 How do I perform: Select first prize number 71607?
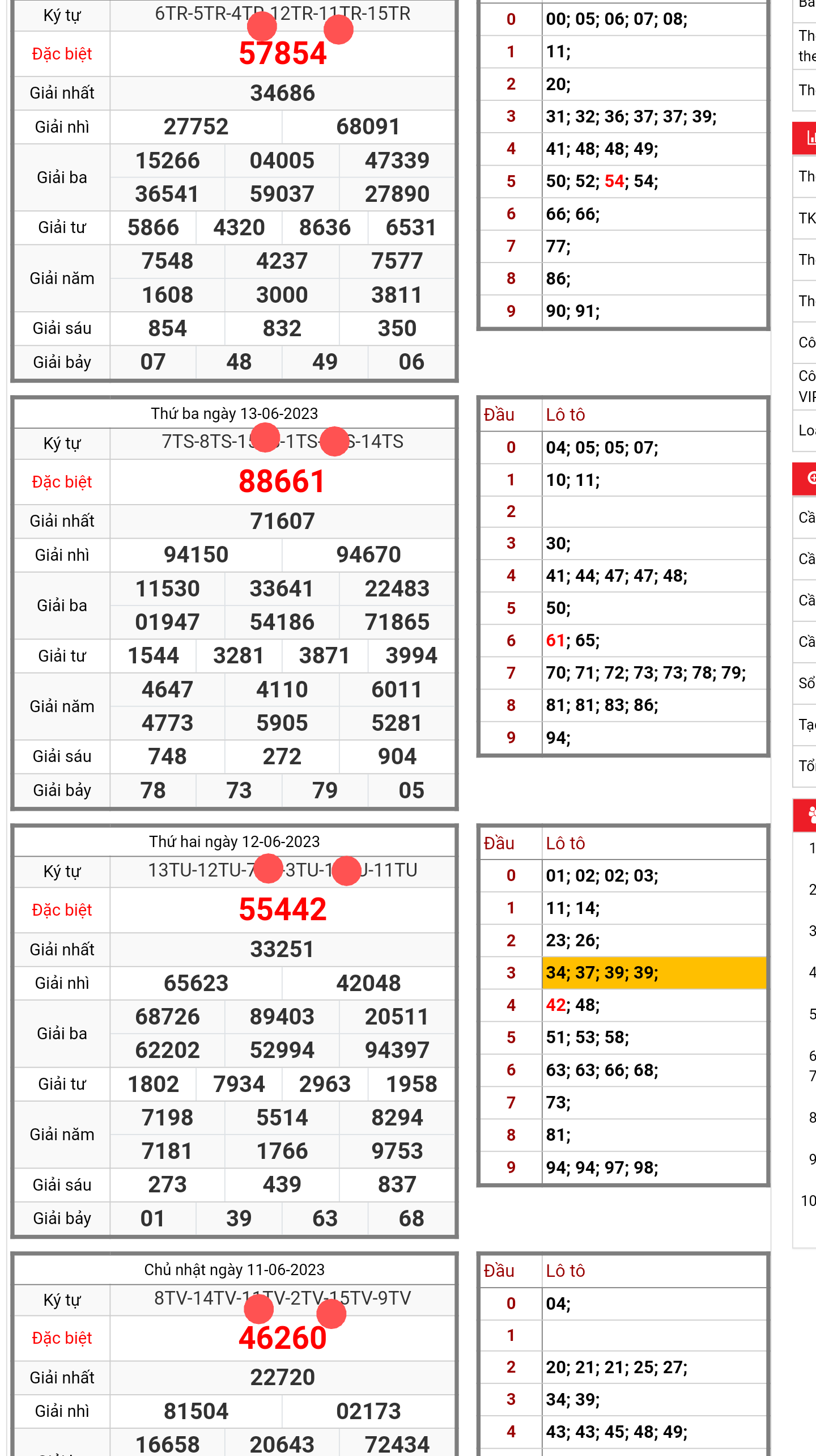[x=282, y=521]
